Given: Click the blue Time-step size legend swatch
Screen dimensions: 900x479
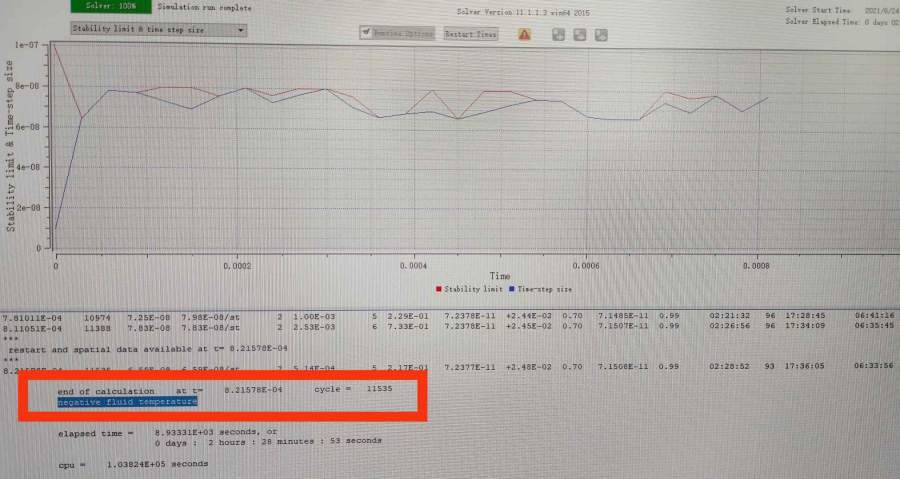Looking at the screenshot, I should tap(511, 289).
